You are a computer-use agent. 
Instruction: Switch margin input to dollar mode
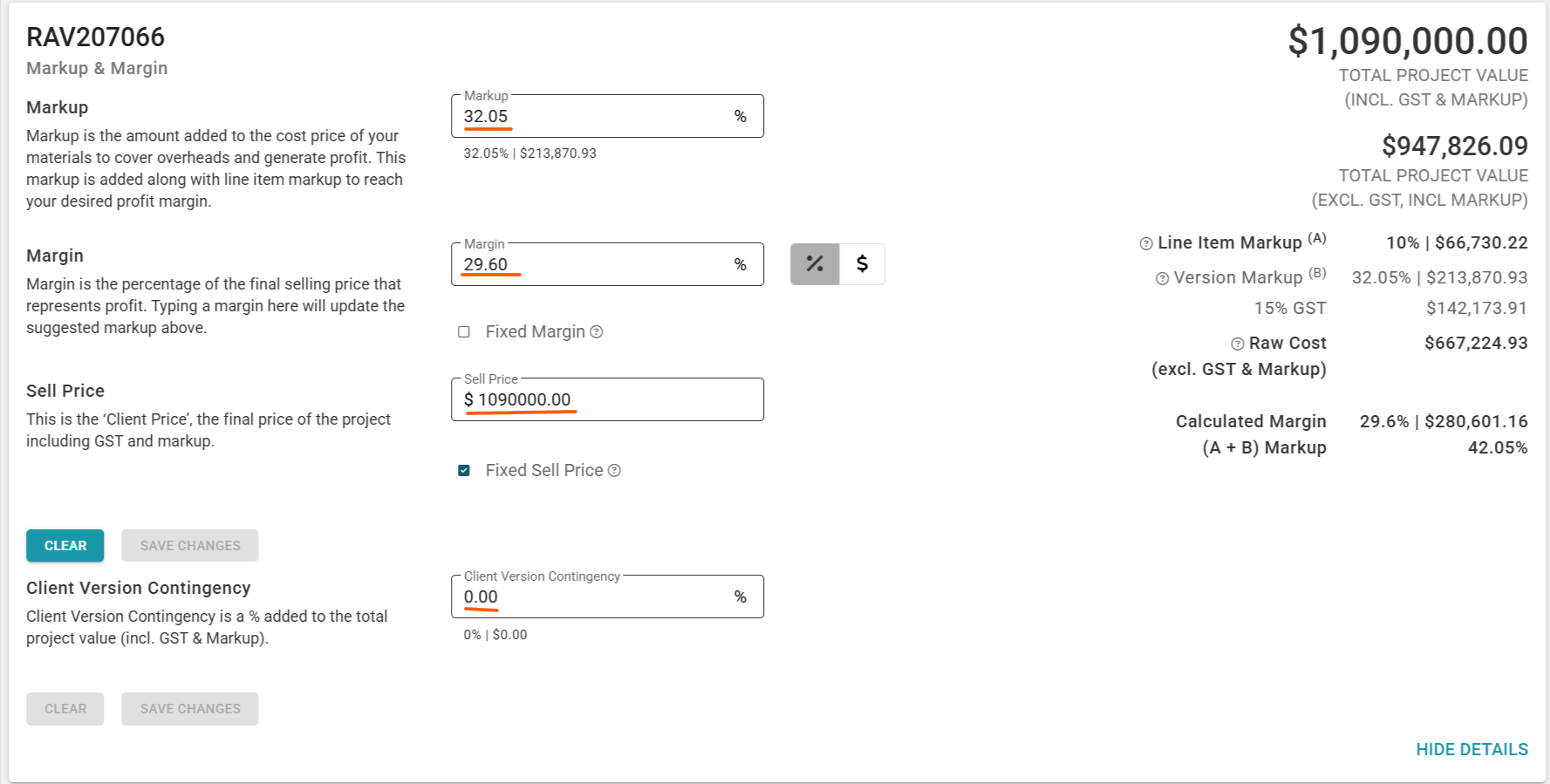(862, 264)
